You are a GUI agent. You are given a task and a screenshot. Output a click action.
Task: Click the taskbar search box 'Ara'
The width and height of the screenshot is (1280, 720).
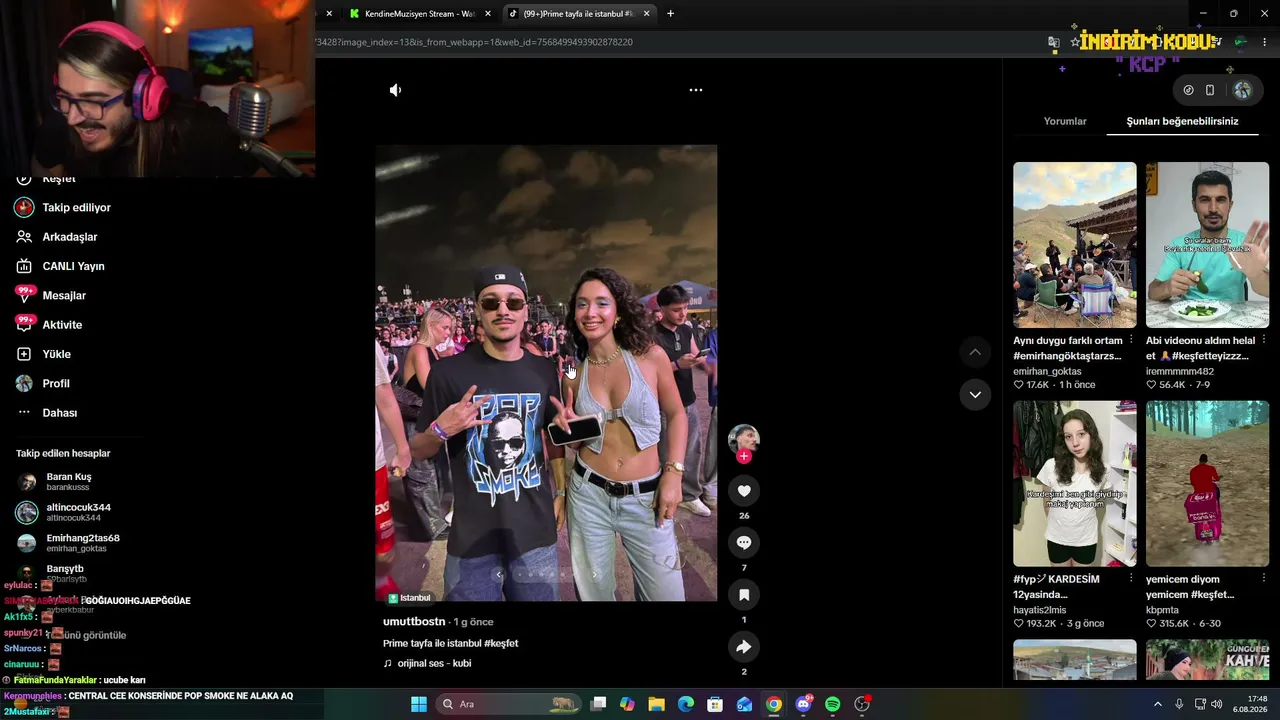[510, 704]
